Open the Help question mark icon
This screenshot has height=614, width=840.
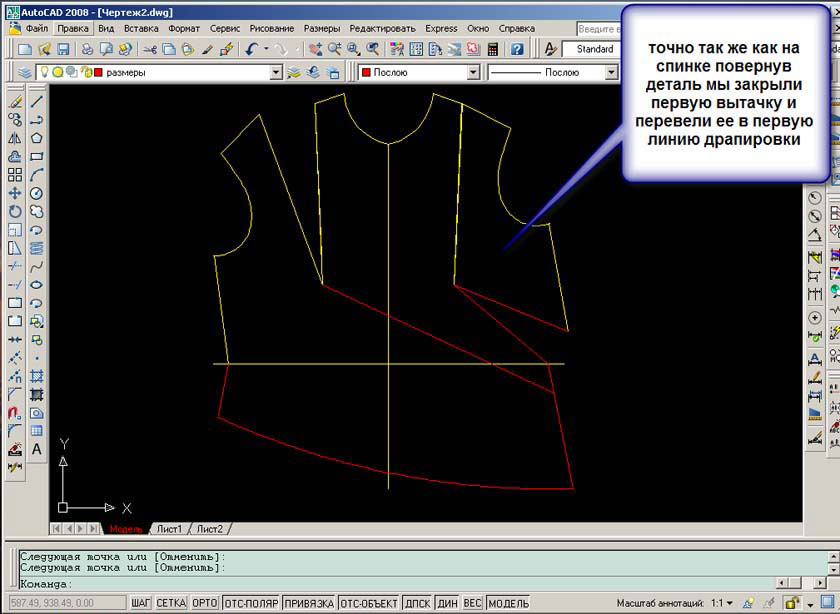(517, 48)
